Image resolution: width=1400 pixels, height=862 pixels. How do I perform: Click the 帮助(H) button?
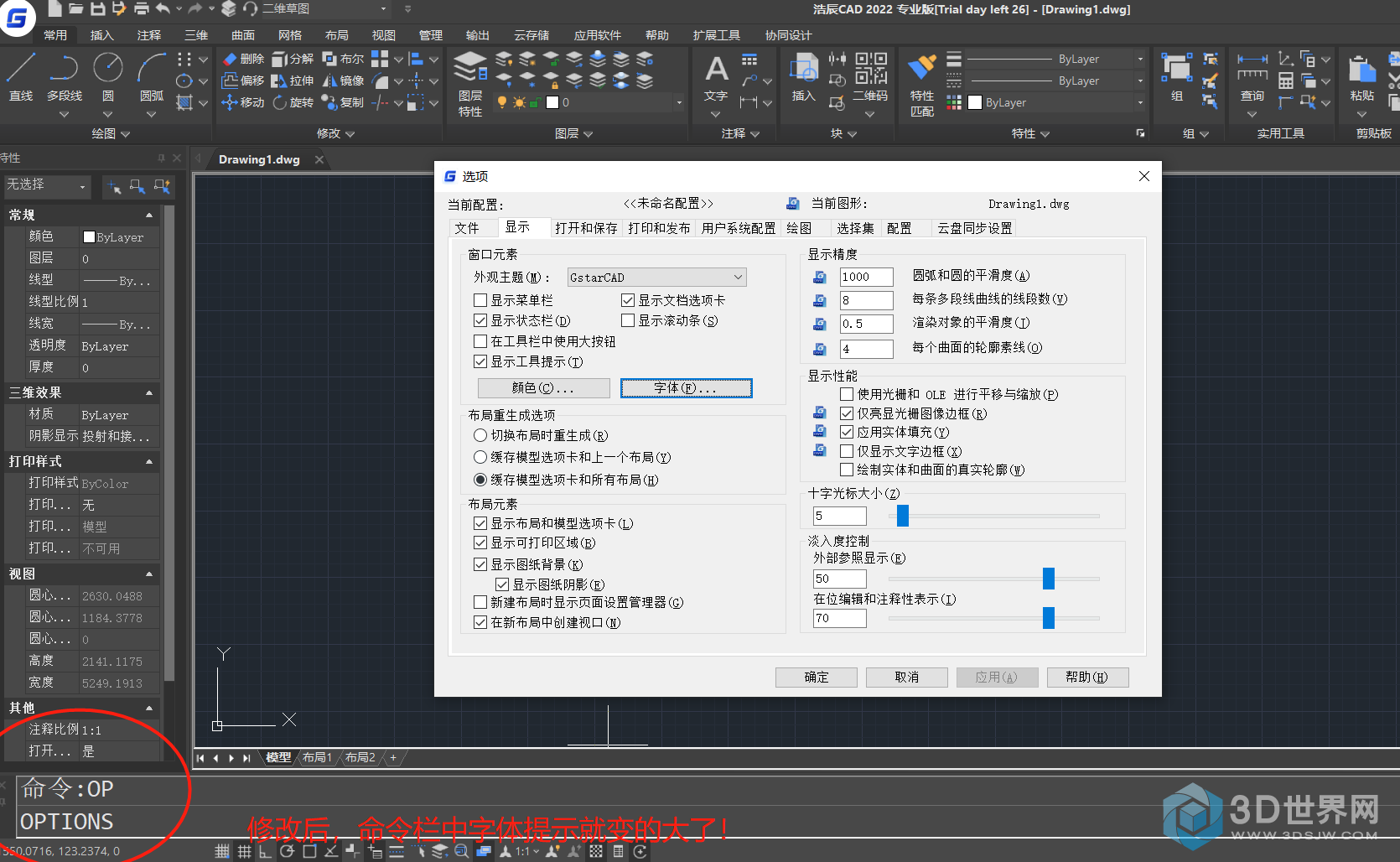1087,678
